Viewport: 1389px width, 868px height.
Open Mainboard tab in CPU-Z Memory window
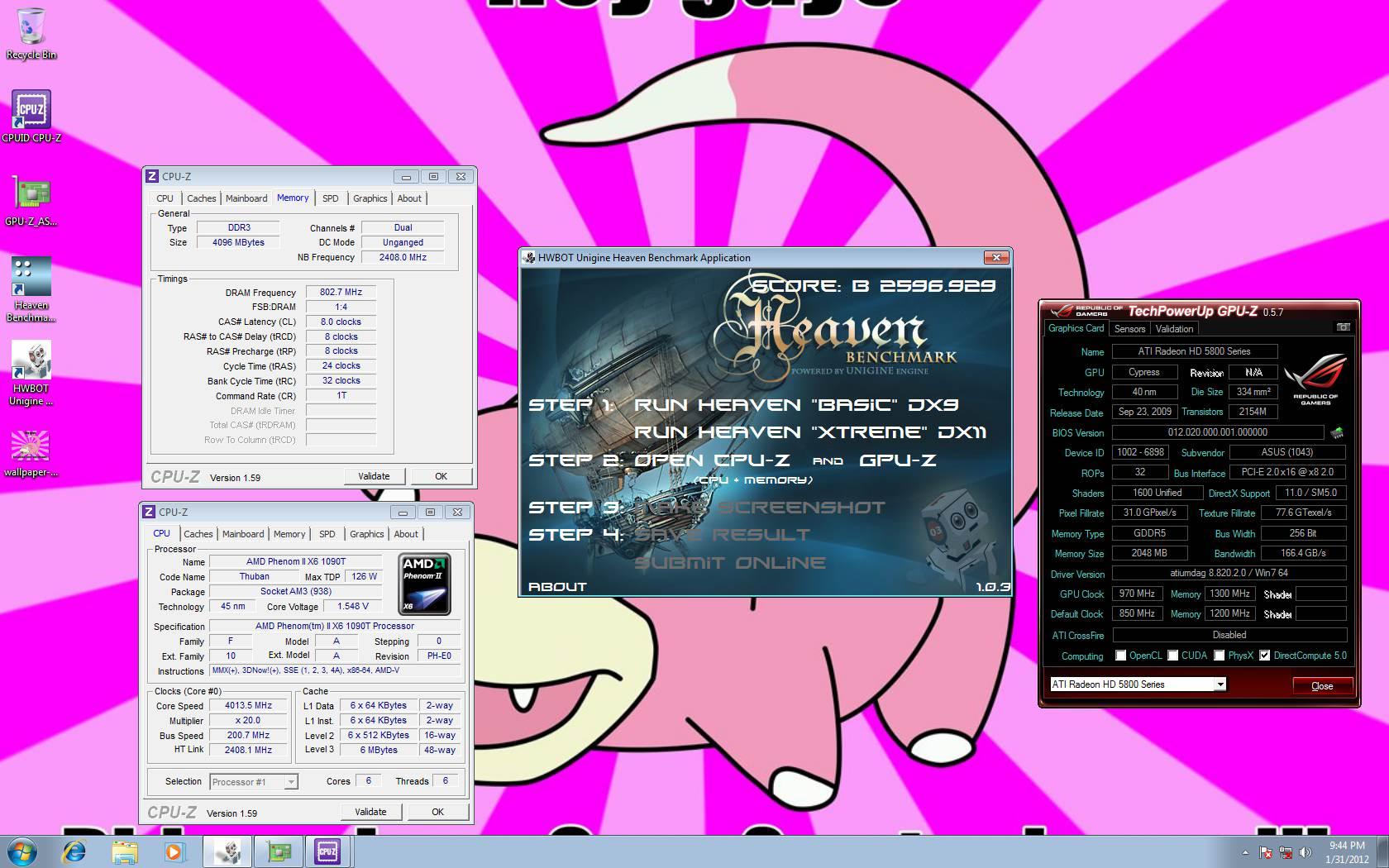(246, 198)
